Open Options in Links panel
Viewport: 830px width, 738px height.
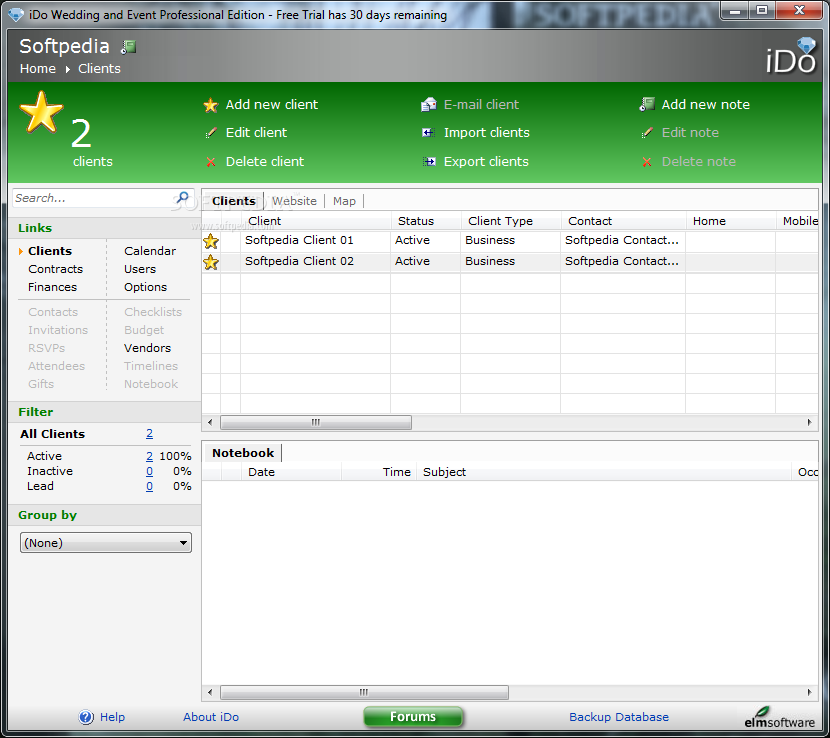click(146, 287)
